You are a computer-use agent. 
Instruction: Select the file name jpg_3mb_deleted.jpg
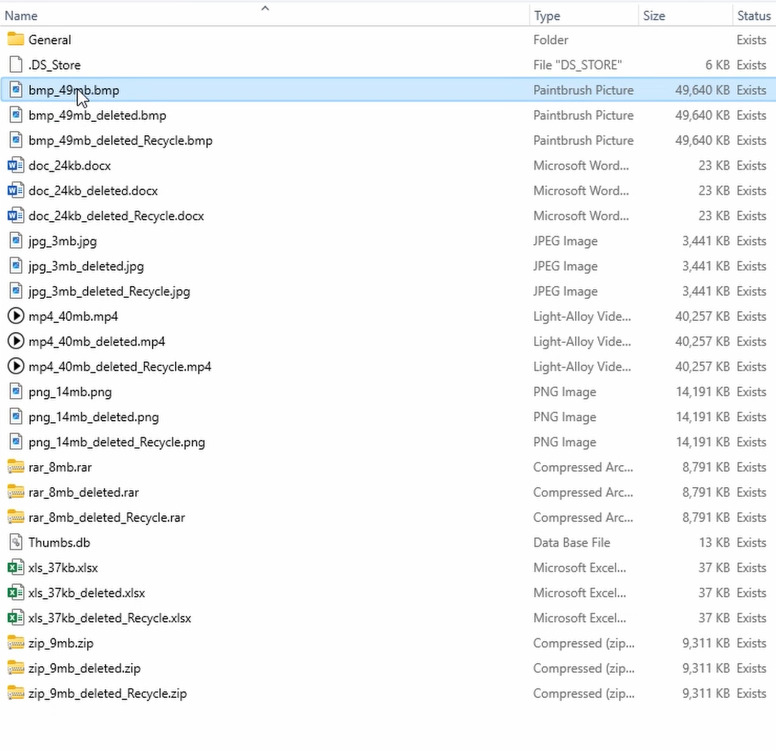pyautogui.click(x=86, y=266)
